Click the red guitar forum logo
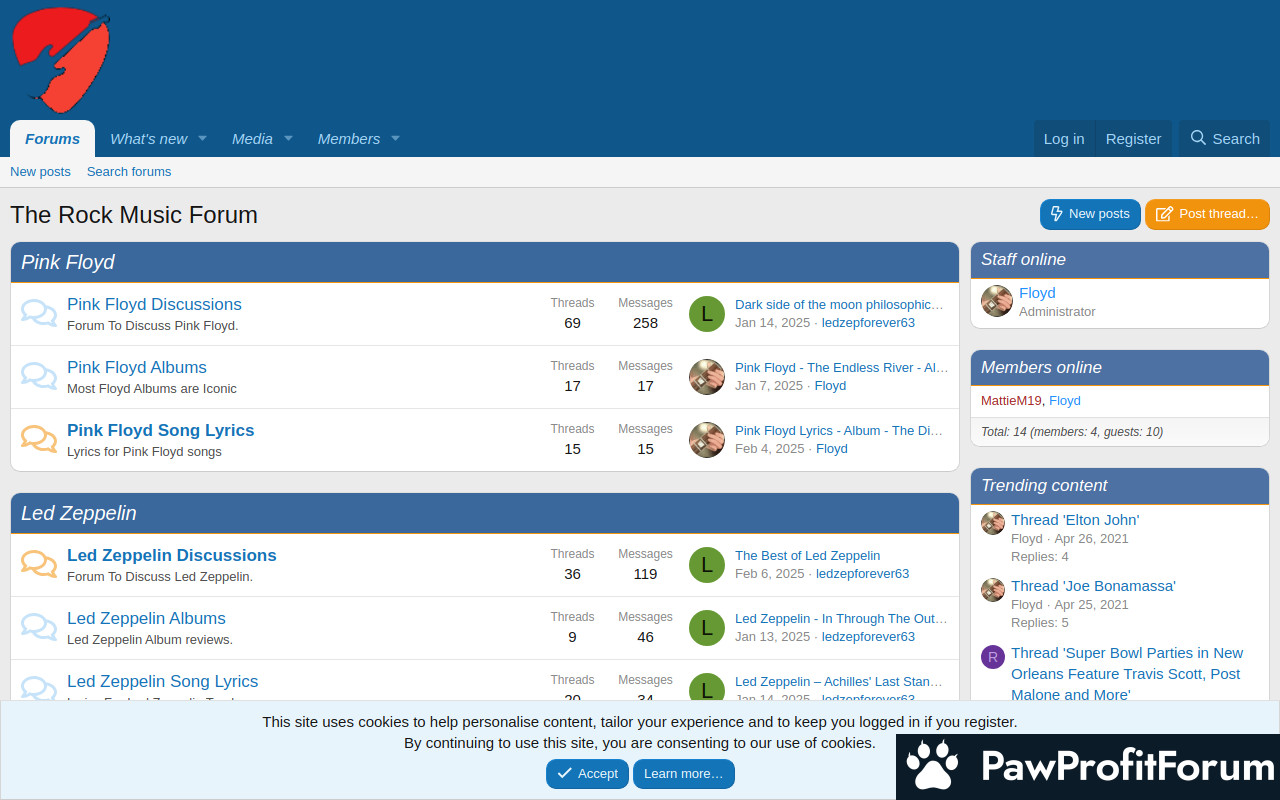Viewport: 1280px width, 800px height. [x=60, y=59]
